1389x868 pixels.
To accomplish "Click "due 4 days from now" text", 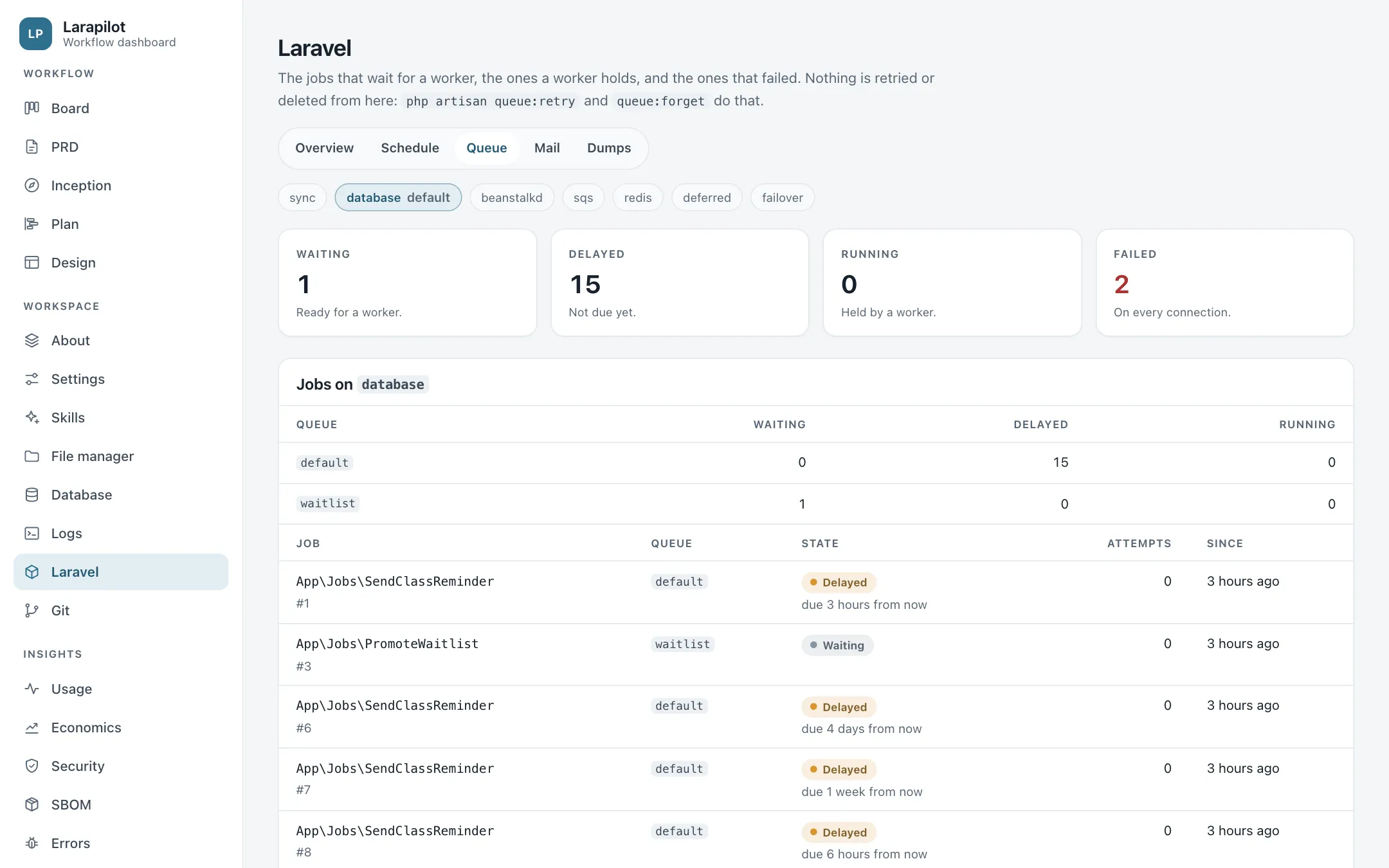I will tap(862, 728).
